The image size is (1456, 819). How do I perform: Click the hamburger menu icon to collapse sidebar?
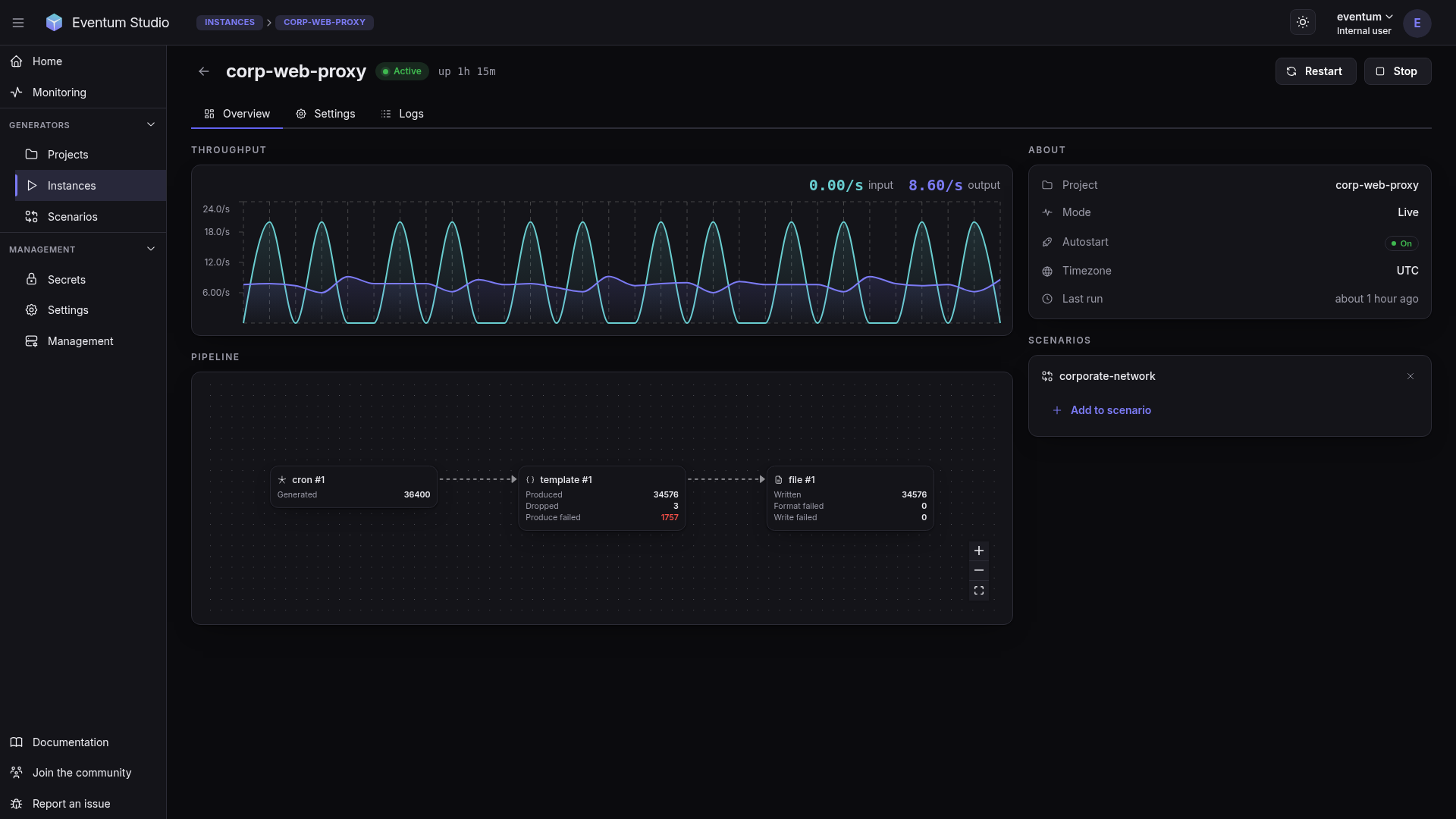(x=18, y=23)
